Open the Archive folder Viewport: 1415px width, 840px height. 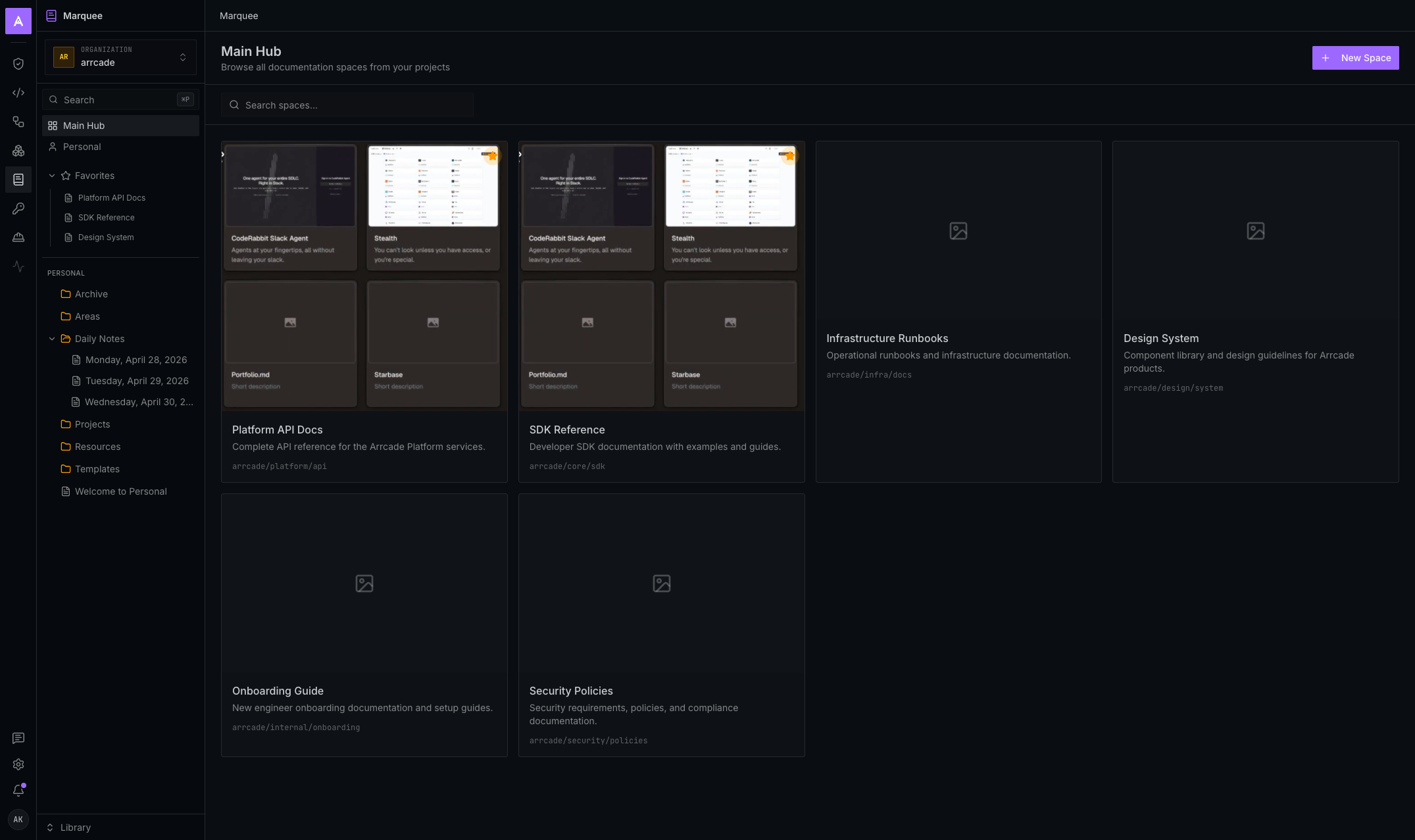point(120,294)
